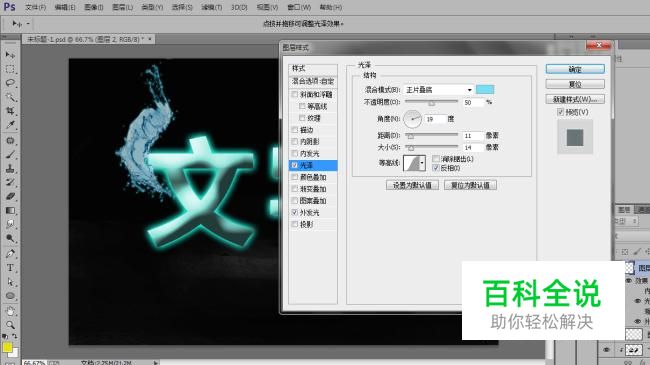This screenshot has height=365, width=650.
Task: Select the History Brush tool
Action: [x=10, y=182]
